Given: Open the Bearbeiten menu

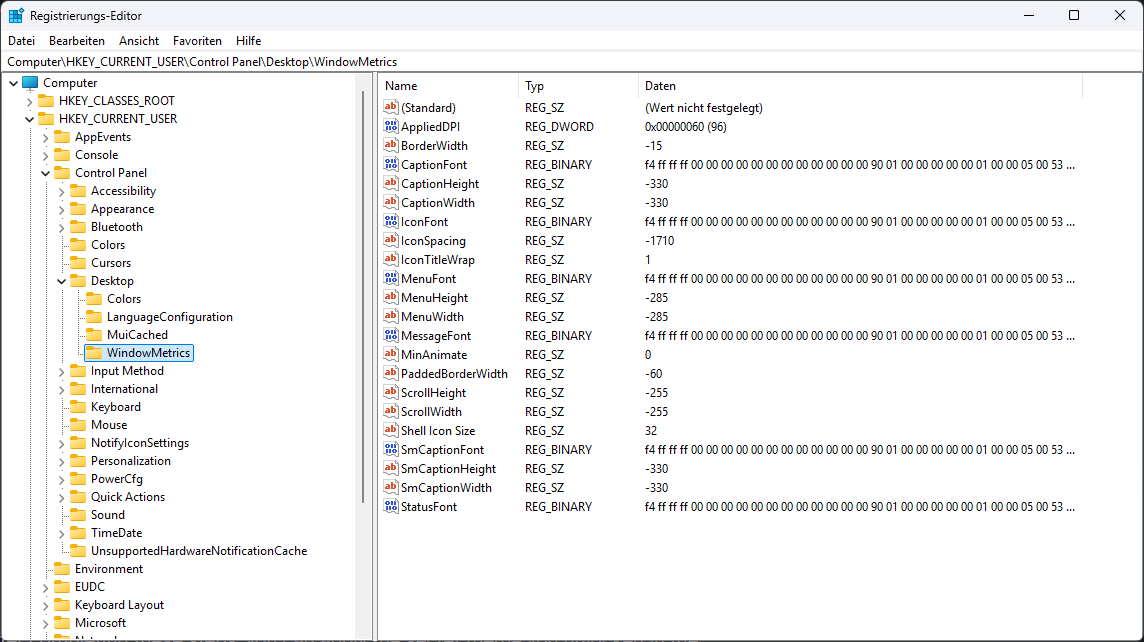Looking at the screenshot, I should point(76,40).
